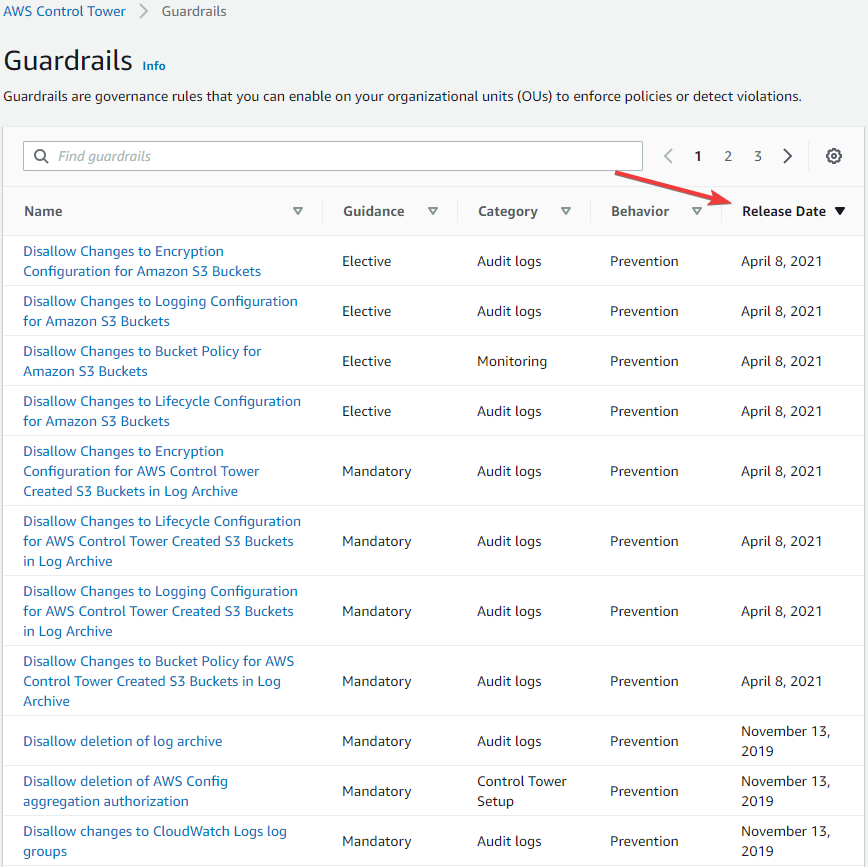This screenshot has height=867, width=868.
Task: Click the Category column header
Action: [x=508, y=211]
